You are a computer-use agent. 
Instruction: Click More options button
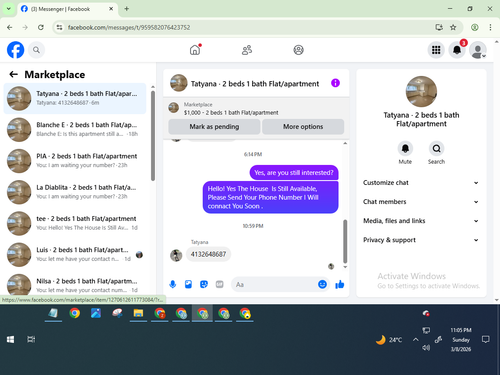(x=303, y=127)
